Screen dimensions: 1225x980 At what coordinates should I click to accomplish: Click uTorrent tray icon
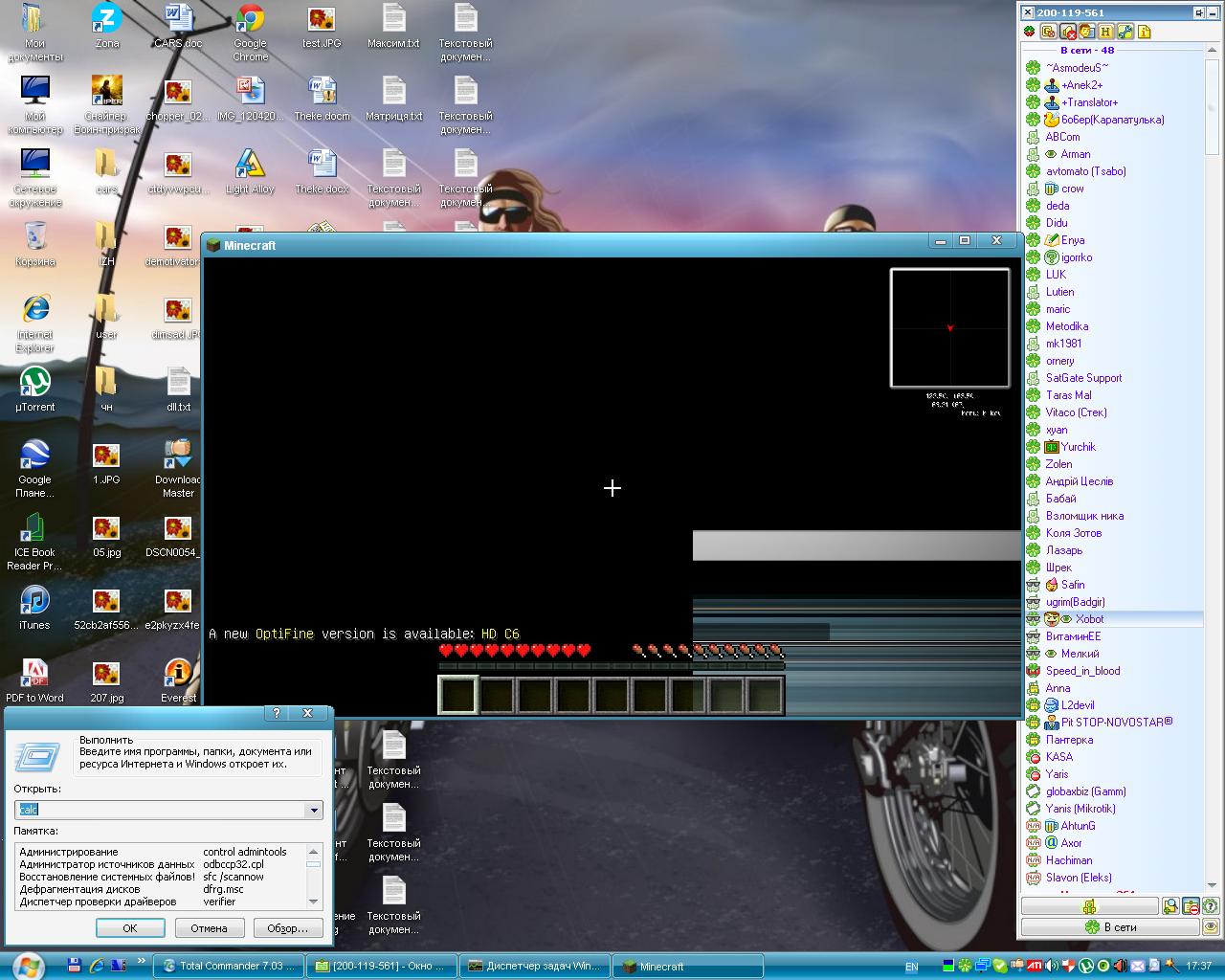point(1085,966)
